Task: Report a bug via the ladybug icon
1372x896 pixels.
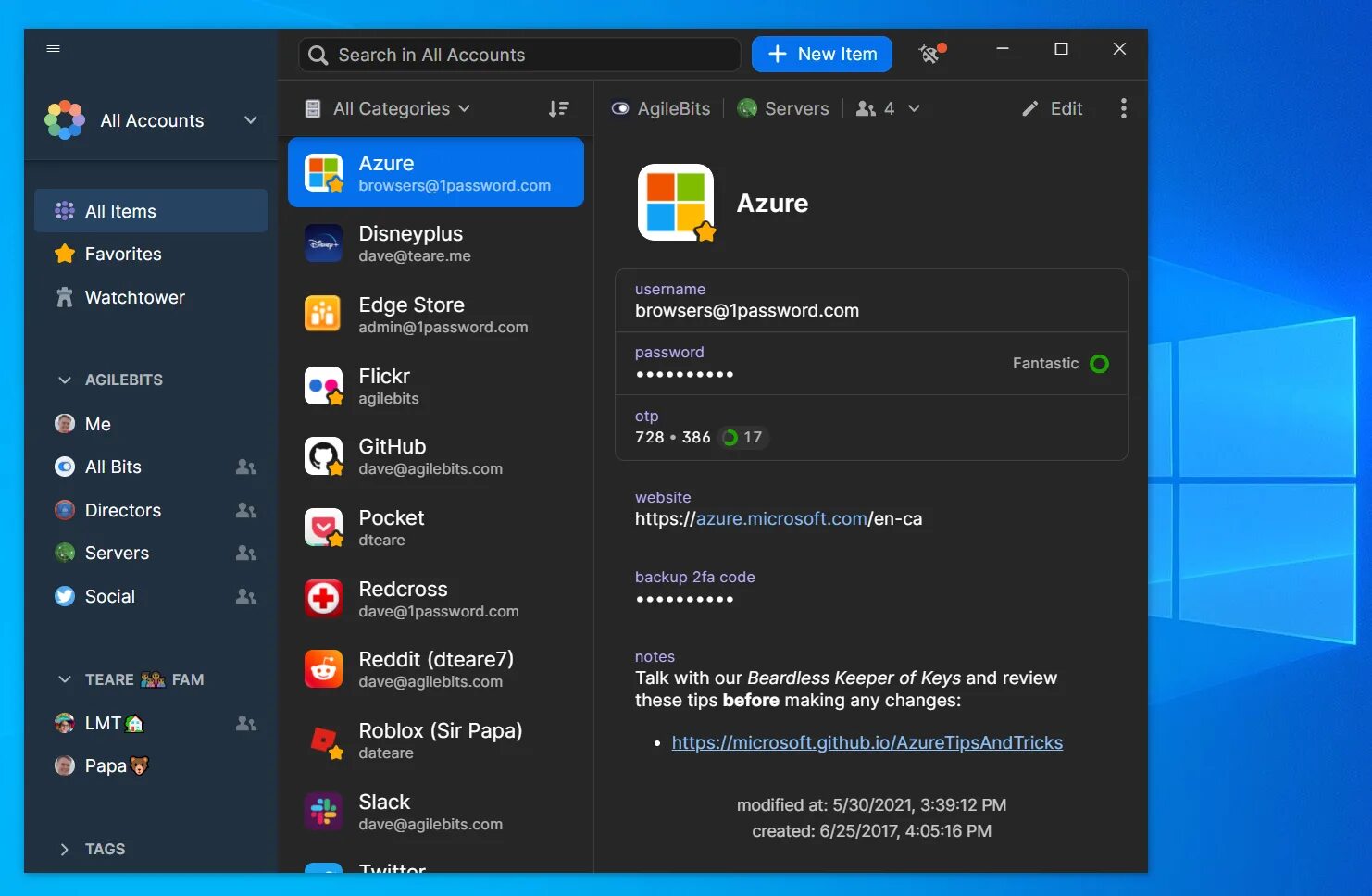Action: pyautogui.click(x=929, y=54)
